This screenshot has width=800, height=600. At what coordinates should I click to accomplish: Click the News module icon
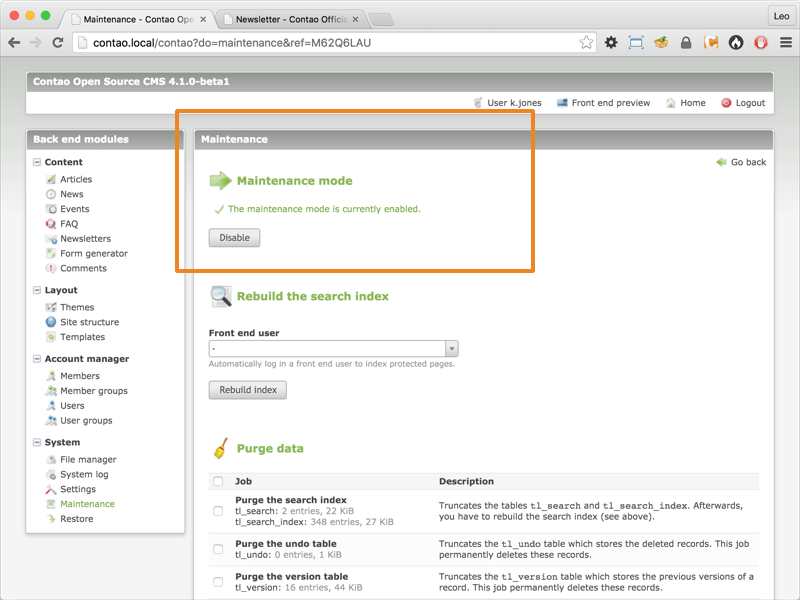pyautogui.click(x=51, y=194)
